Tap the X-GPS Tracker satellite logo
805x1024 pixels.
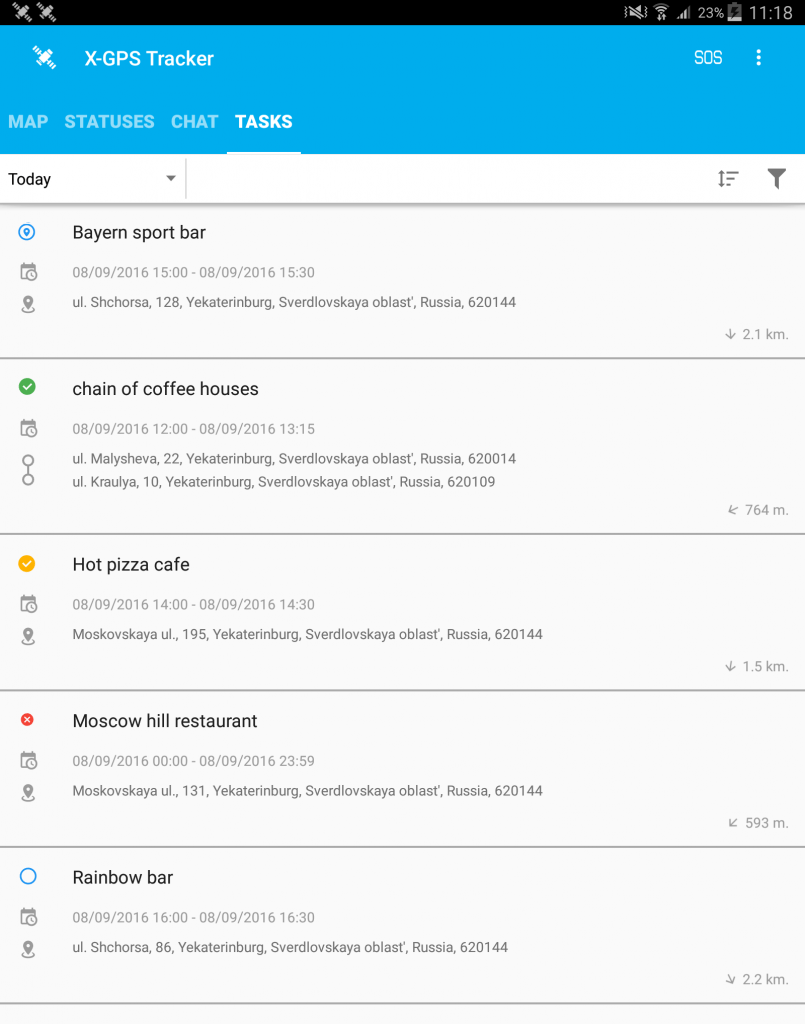coord(44,58)
